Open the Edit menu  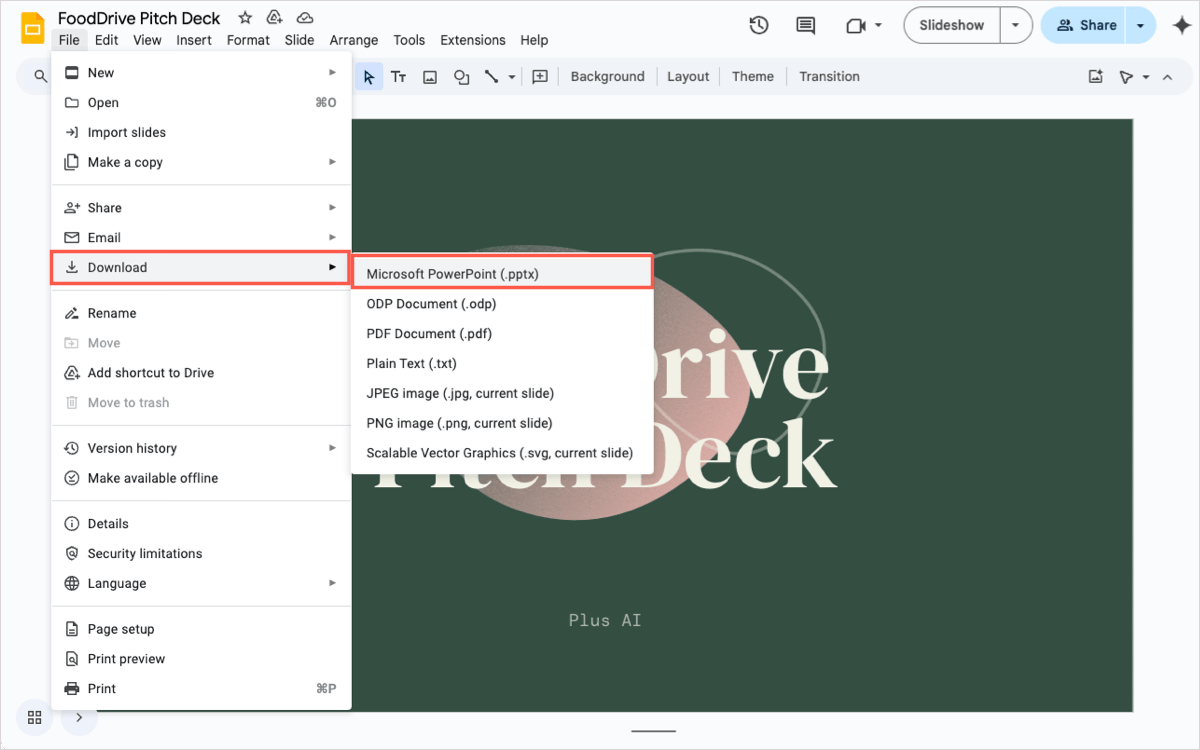(x=106, y=40)
